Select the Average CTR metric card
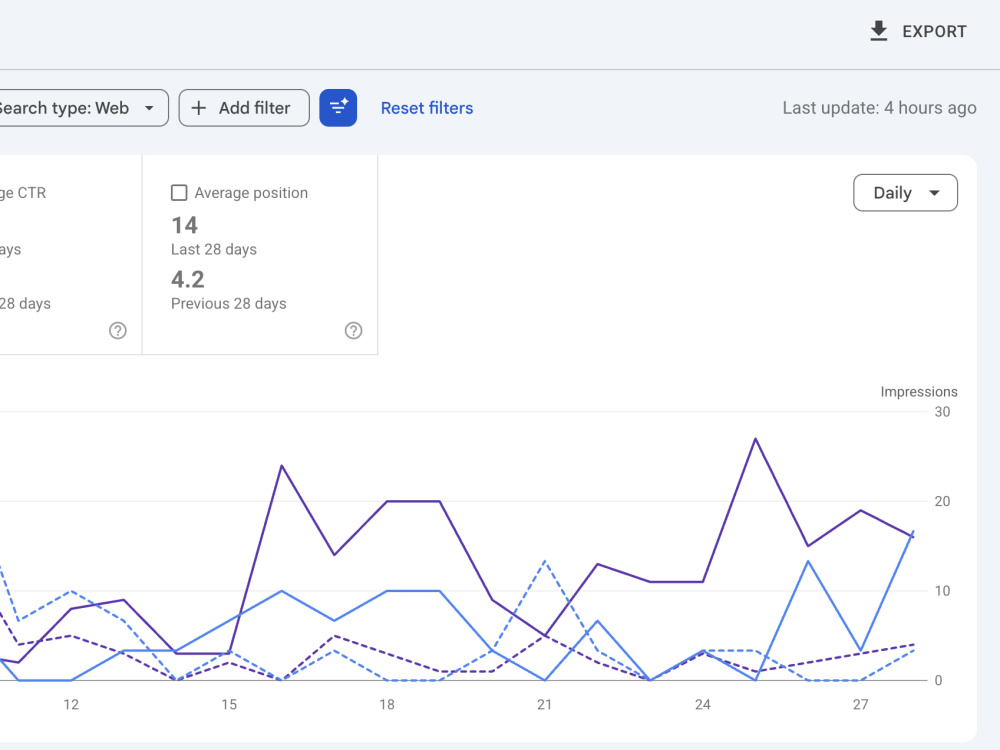 (x=71, y=254)
